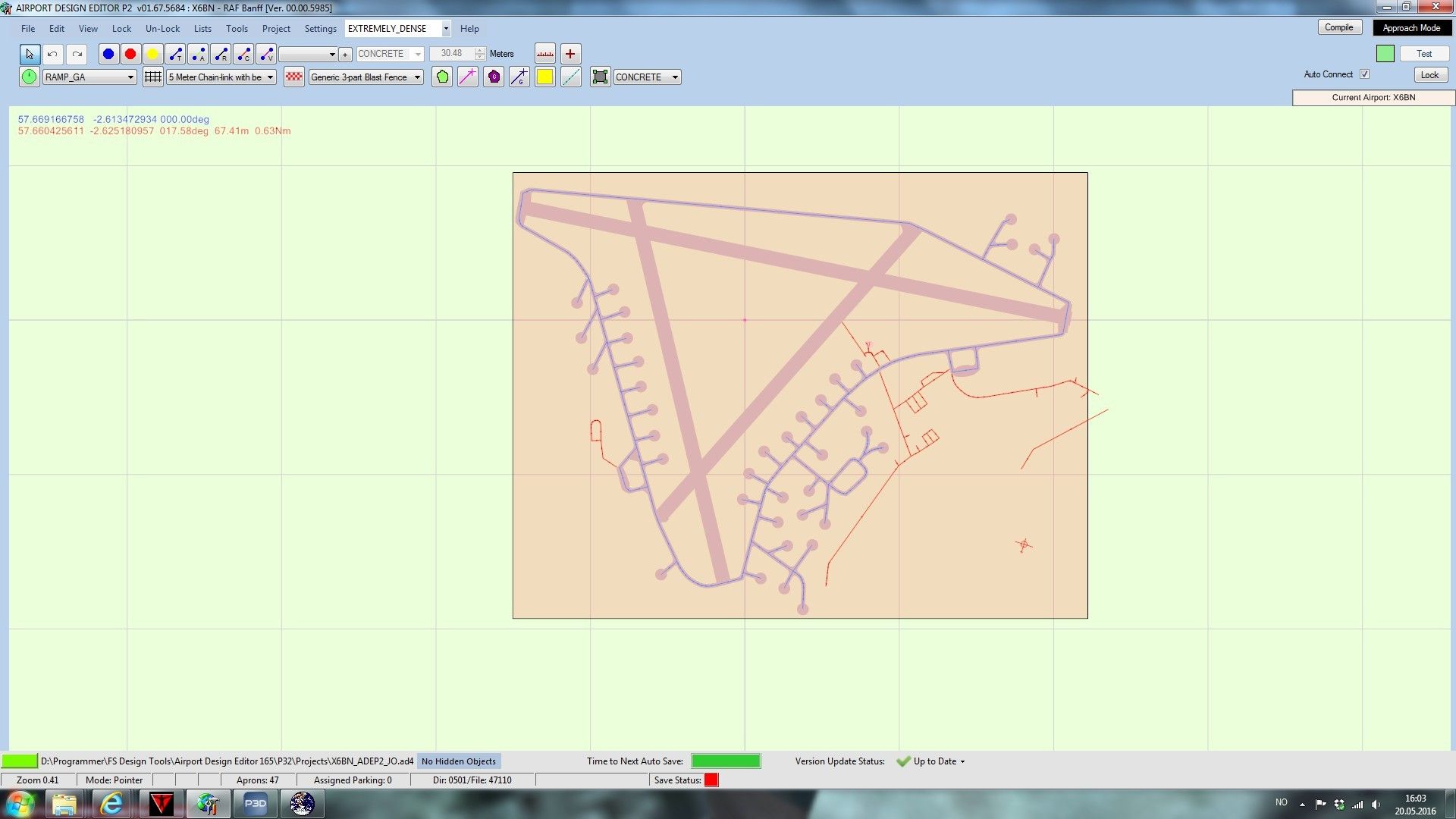Open Internet Explorer from the taskbar
1456x819 pixels.
pyautogui.click(x=112, y=804)
